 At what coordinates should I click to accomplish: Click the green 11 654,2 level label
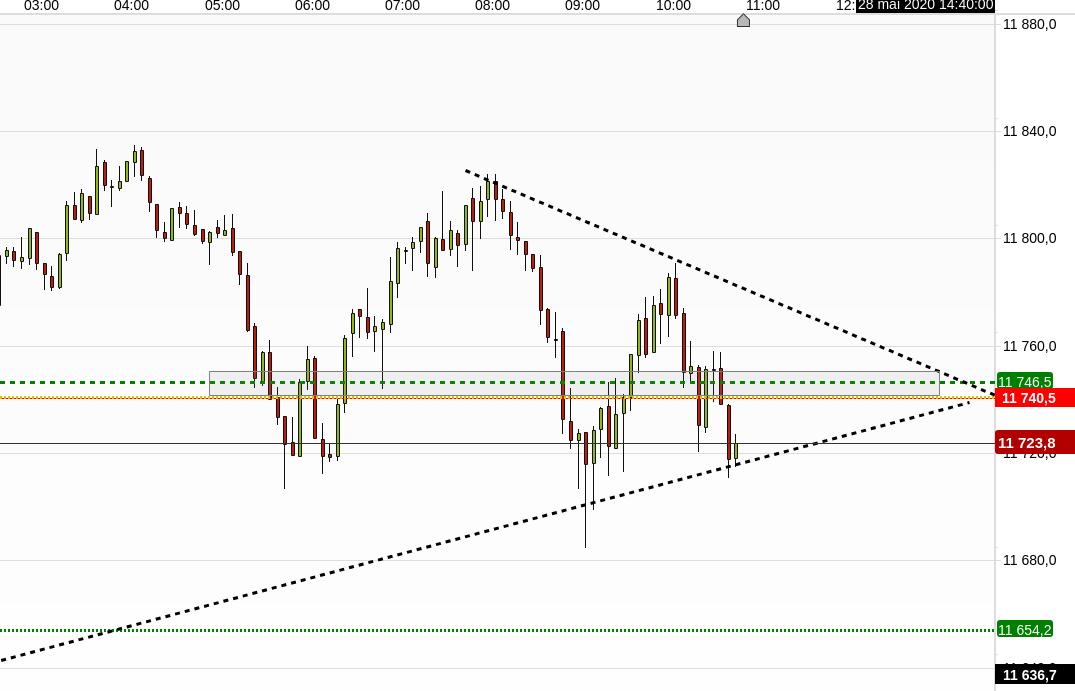(1024, 629)
